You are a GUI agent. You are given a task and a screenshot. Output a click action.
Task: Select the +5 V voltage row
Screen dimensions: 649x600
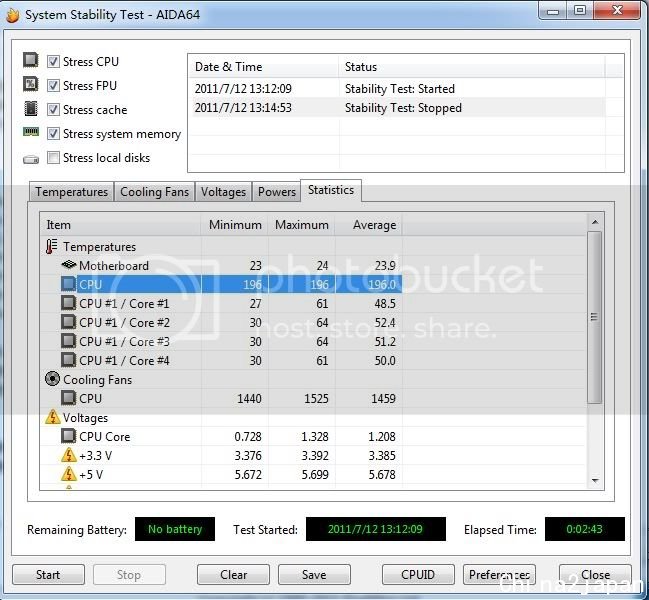221,474
